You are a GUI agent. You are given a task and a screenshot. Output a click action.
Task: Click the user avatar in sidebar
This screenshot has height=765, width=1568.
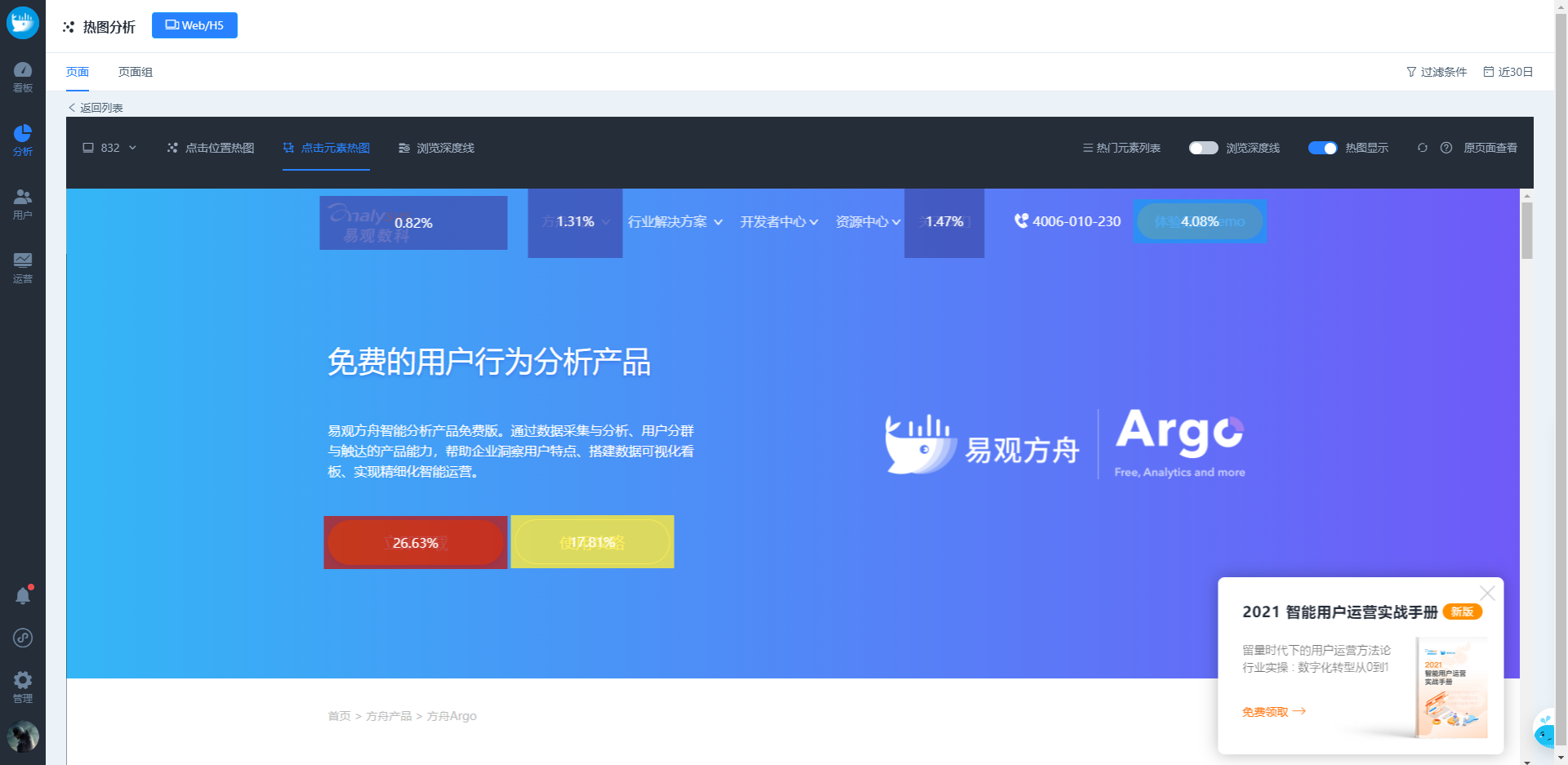[23, 736]
